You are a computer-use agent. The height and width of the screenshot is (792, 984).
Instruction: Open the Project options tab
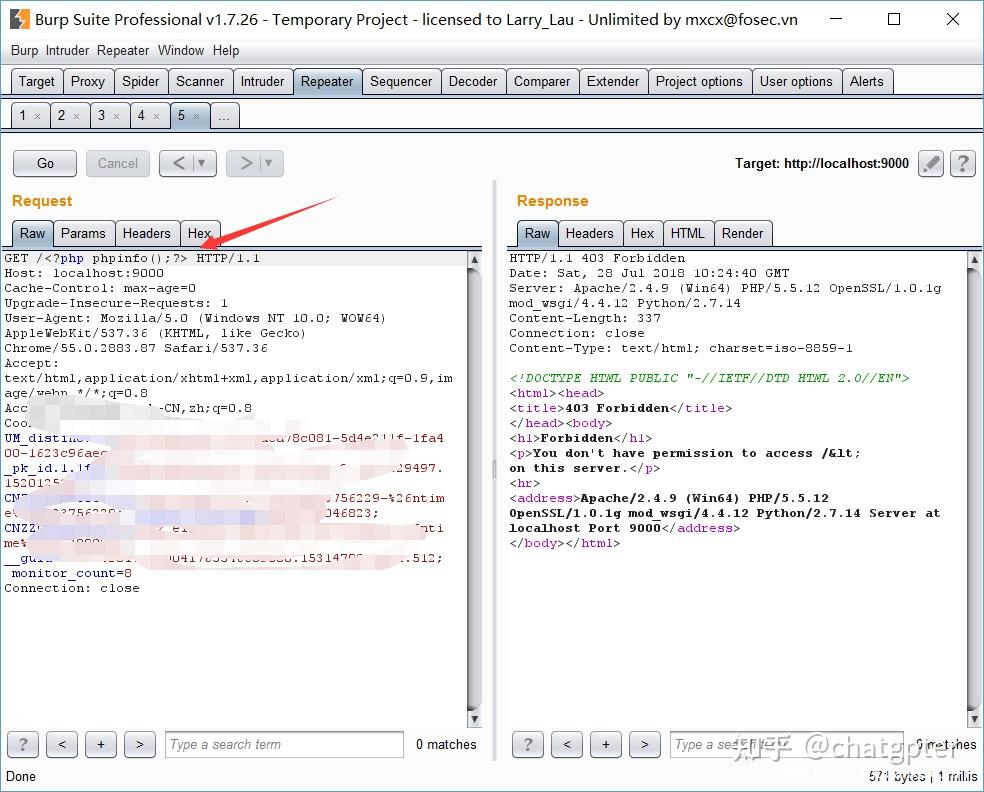(x=699, y=82)
